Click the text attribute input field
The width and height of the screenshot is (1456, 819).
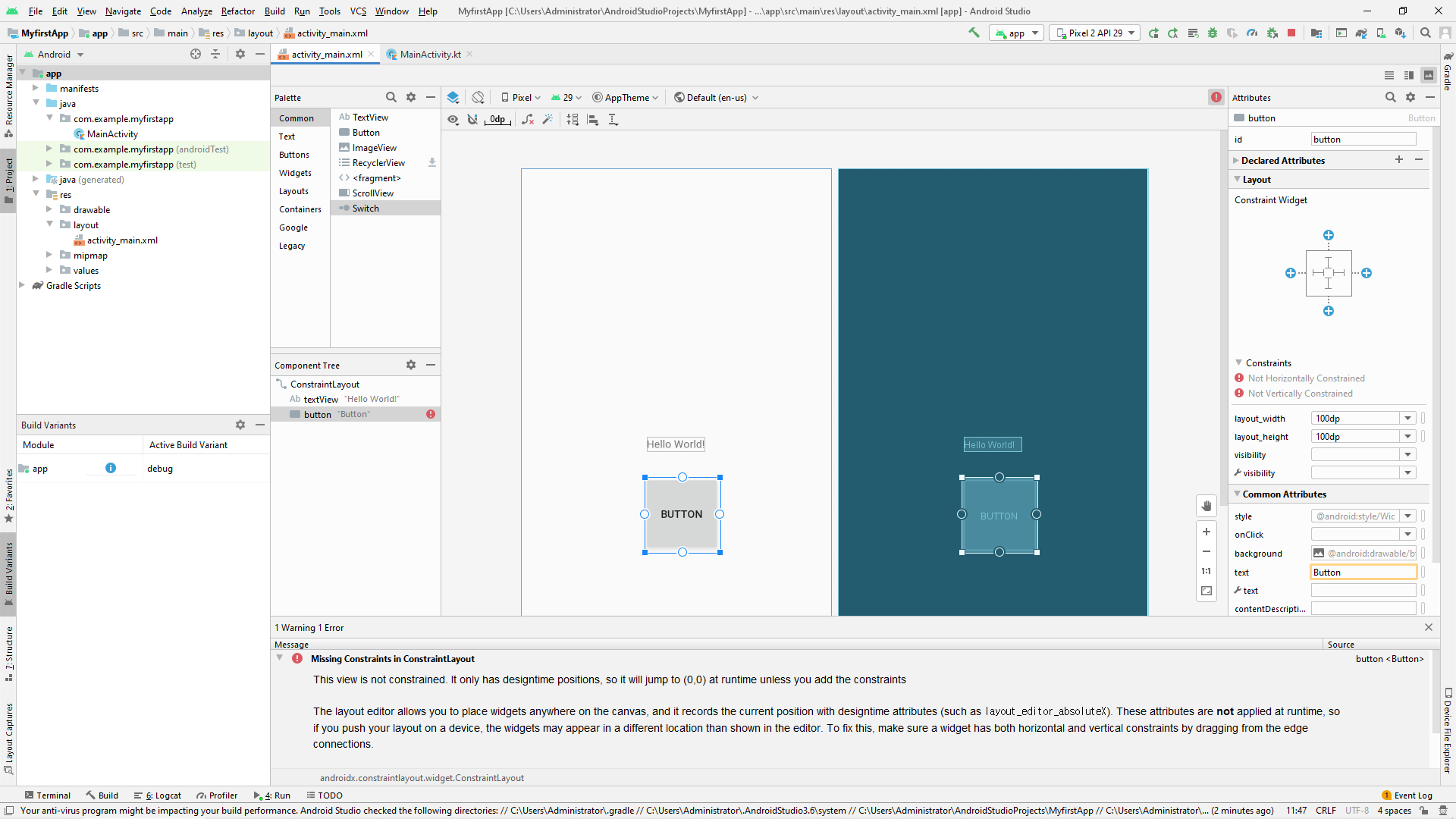1363,573
